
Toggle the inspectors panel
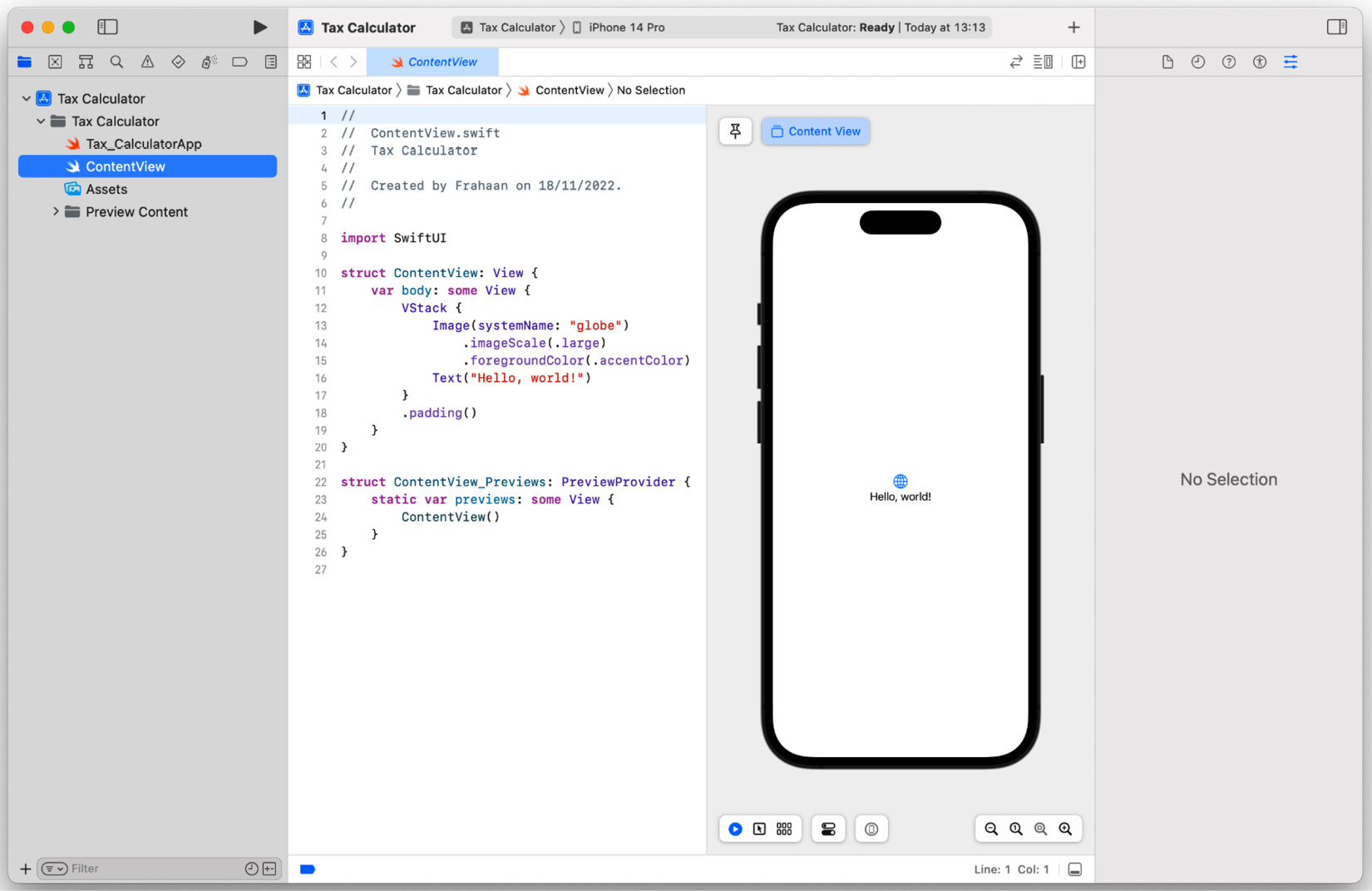click(1336, 27)
